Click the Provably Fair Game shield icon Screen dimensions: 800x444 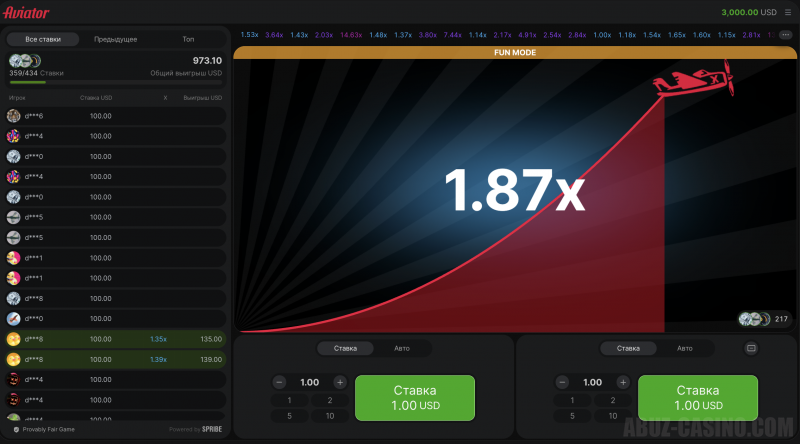coord(15,429)
